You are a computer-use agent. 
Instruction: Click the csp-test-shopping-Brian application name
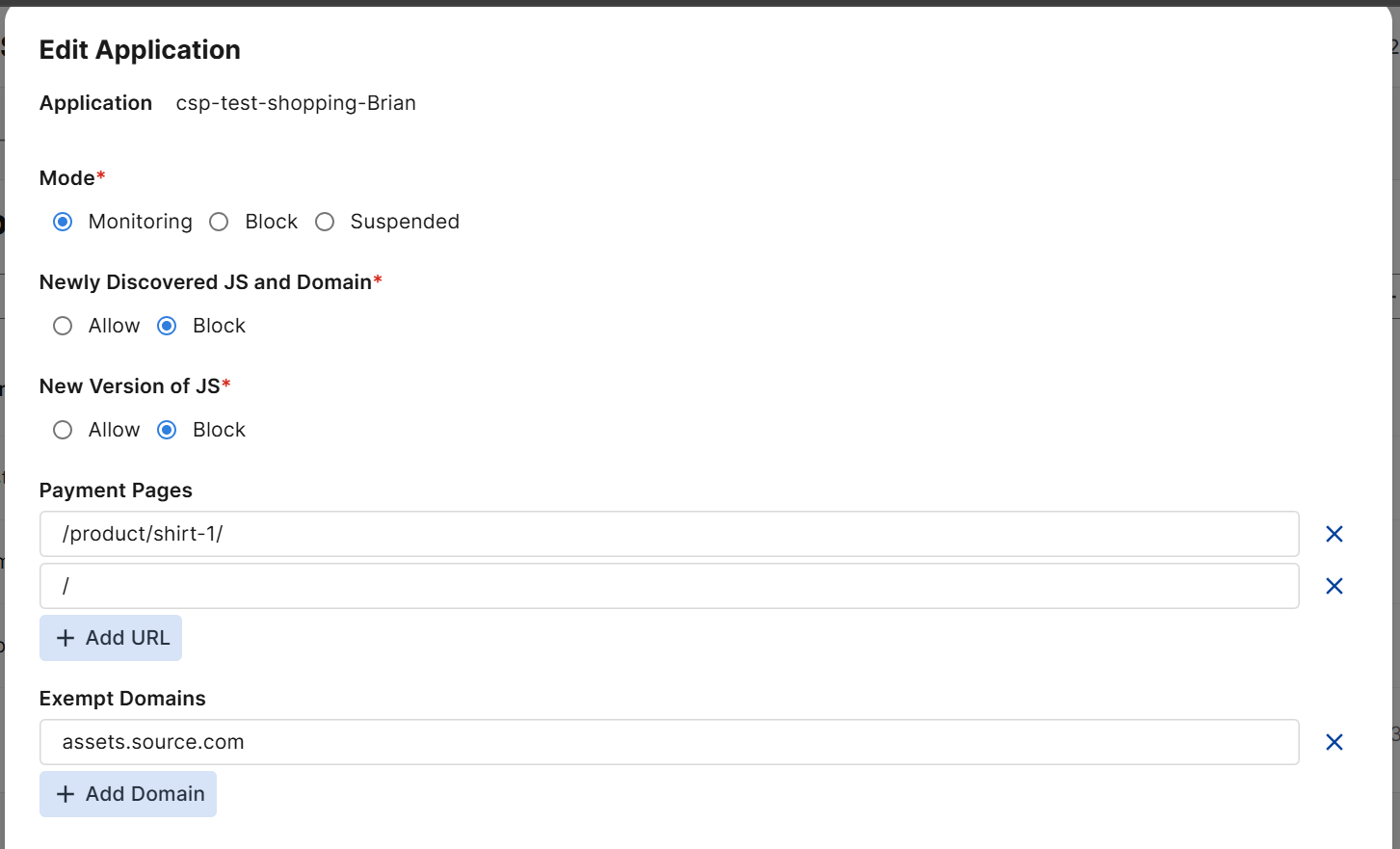click(x=296, y=103)
